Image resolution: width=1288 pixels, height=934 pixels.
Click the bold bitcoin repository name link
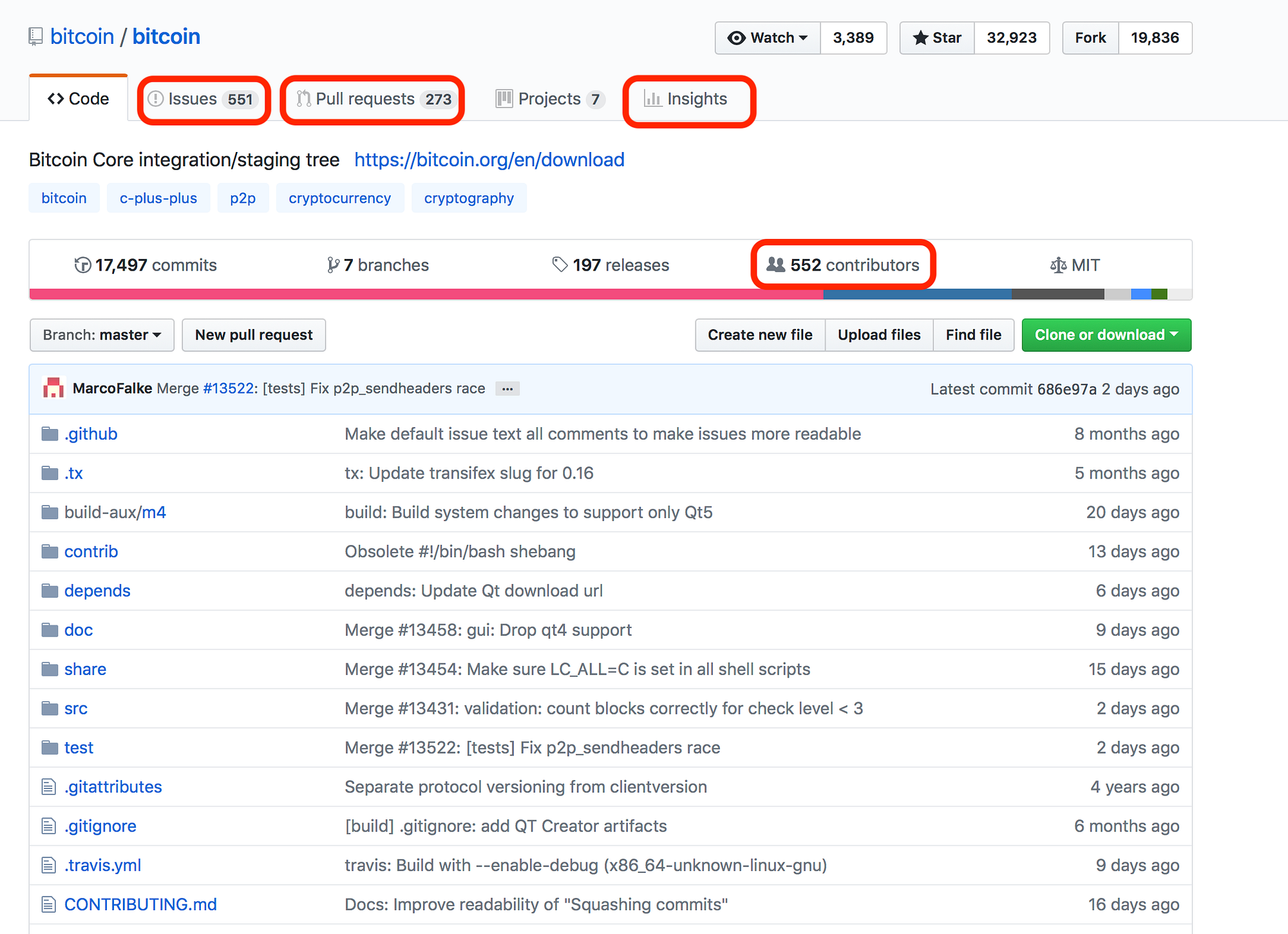[x=166, y=37]
